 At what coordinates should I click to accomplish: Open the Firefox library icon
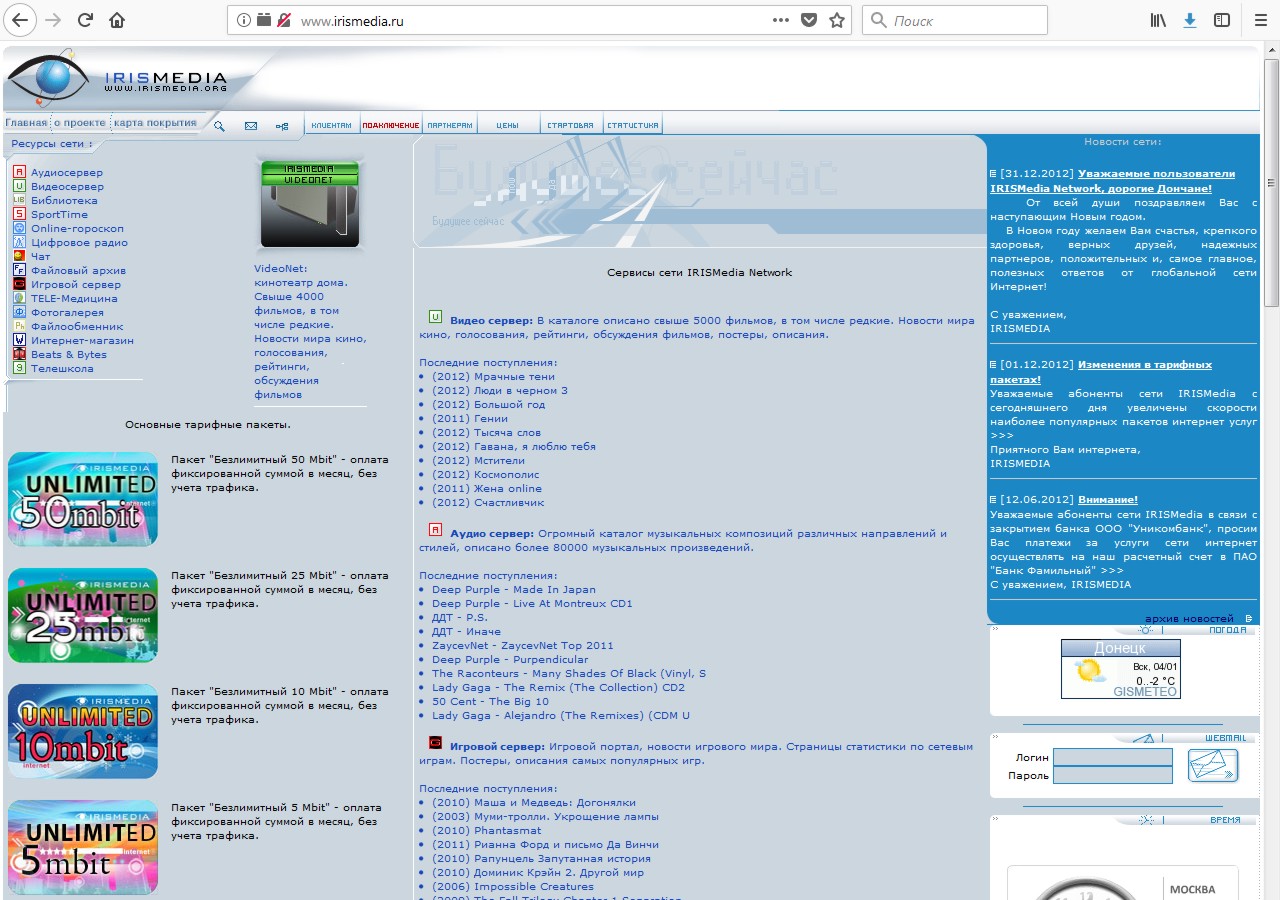(1158, 20)
